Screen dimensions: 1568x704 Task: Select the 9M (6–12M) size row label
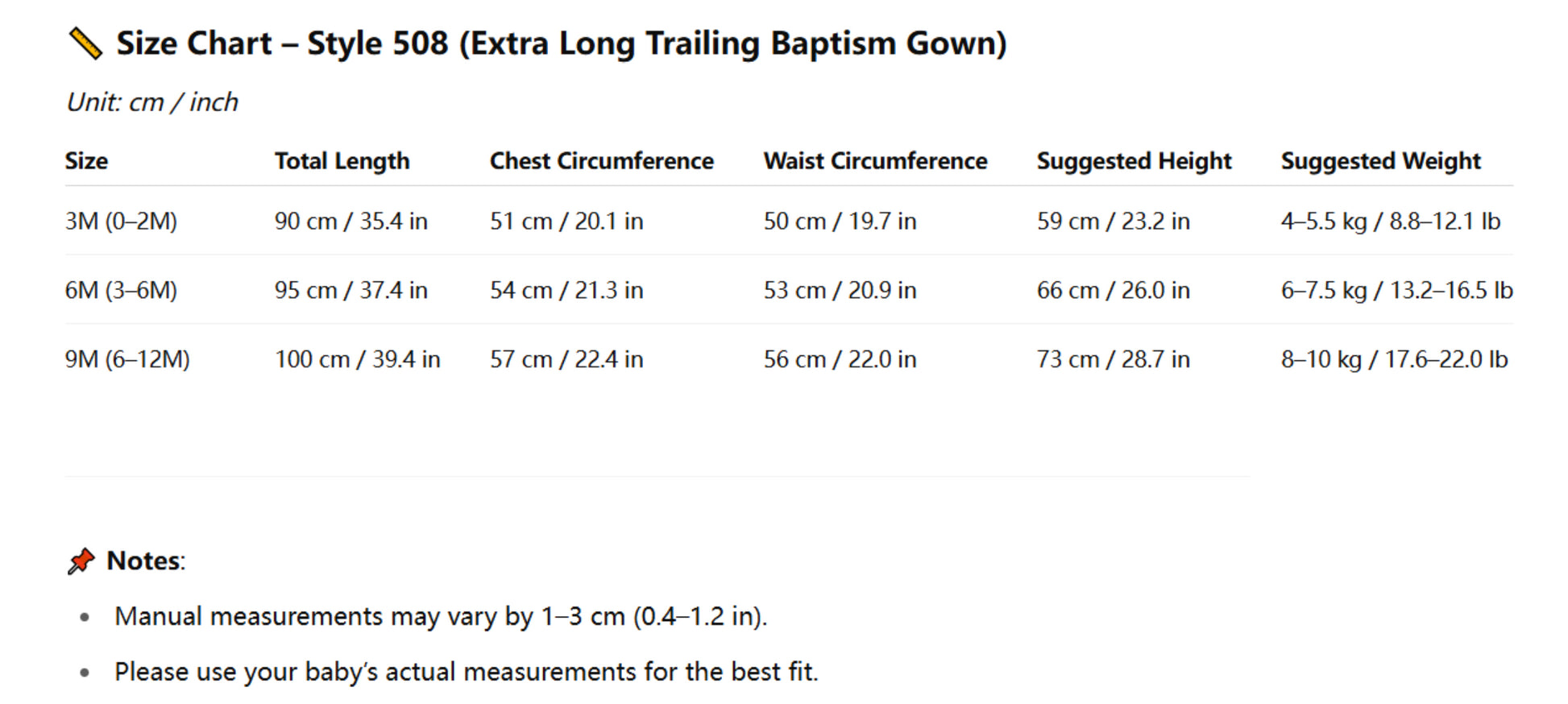click(127, 359)
